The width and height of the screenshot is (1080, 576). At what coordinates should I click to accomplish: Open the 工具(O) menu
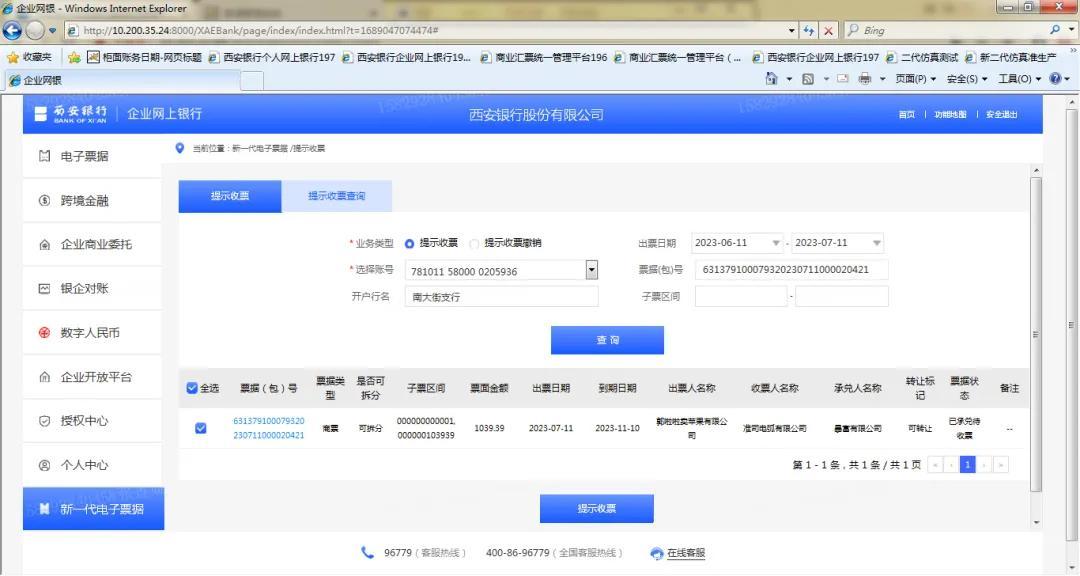click(1019, 79)
